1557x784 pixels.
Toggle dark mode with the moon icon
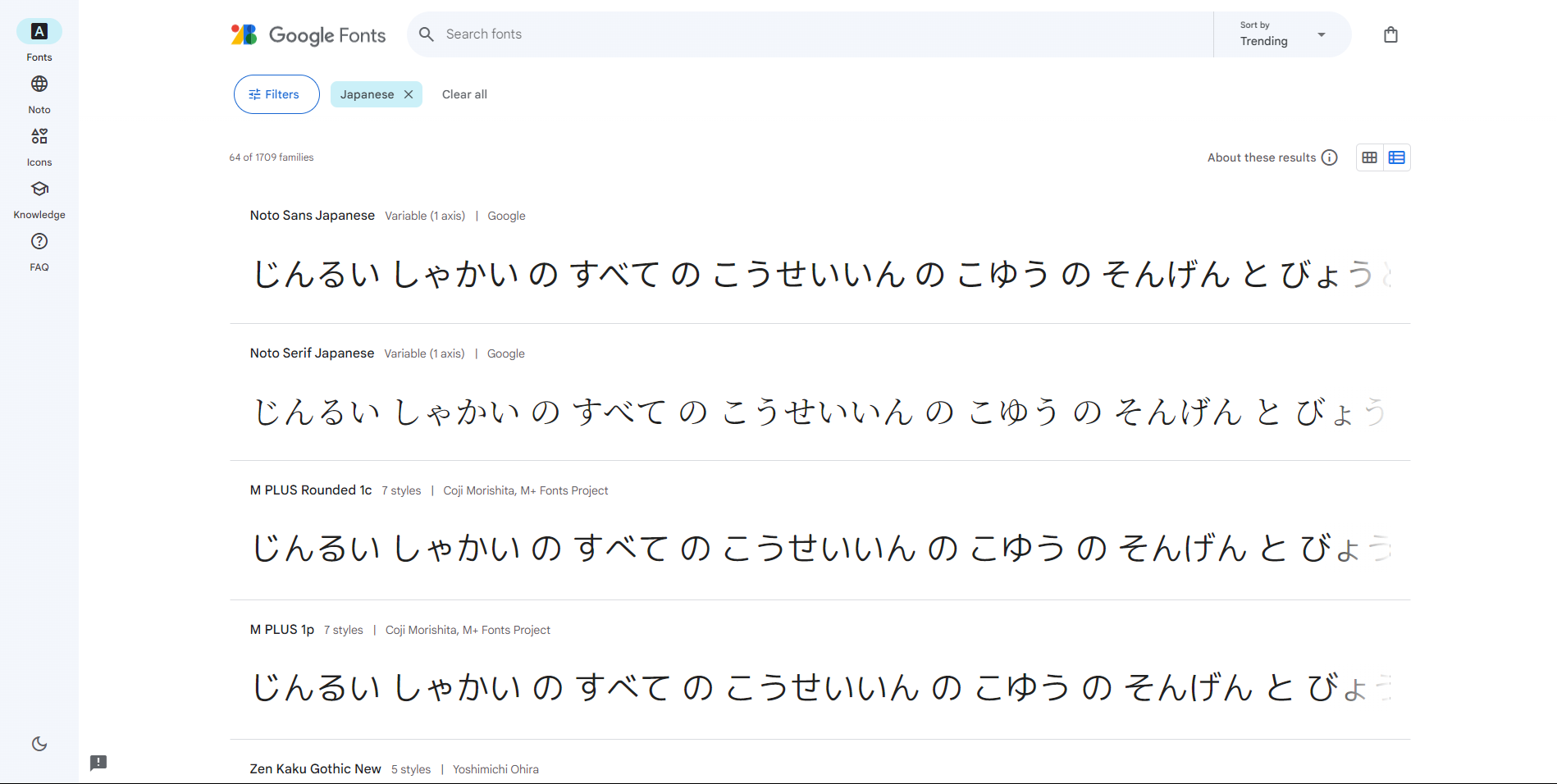(39, 744)
